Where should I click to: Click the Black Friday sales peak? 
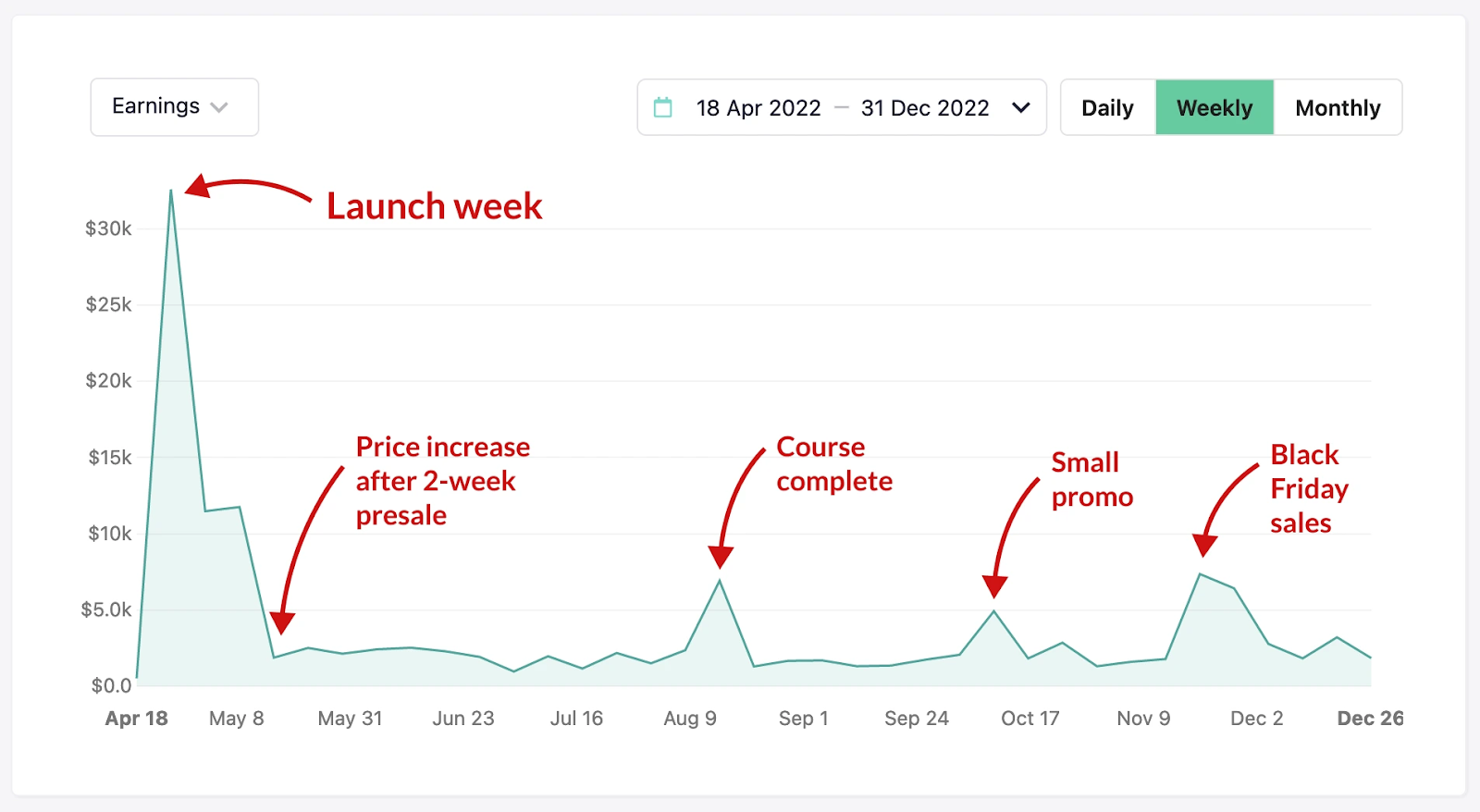pos(1201,574)
